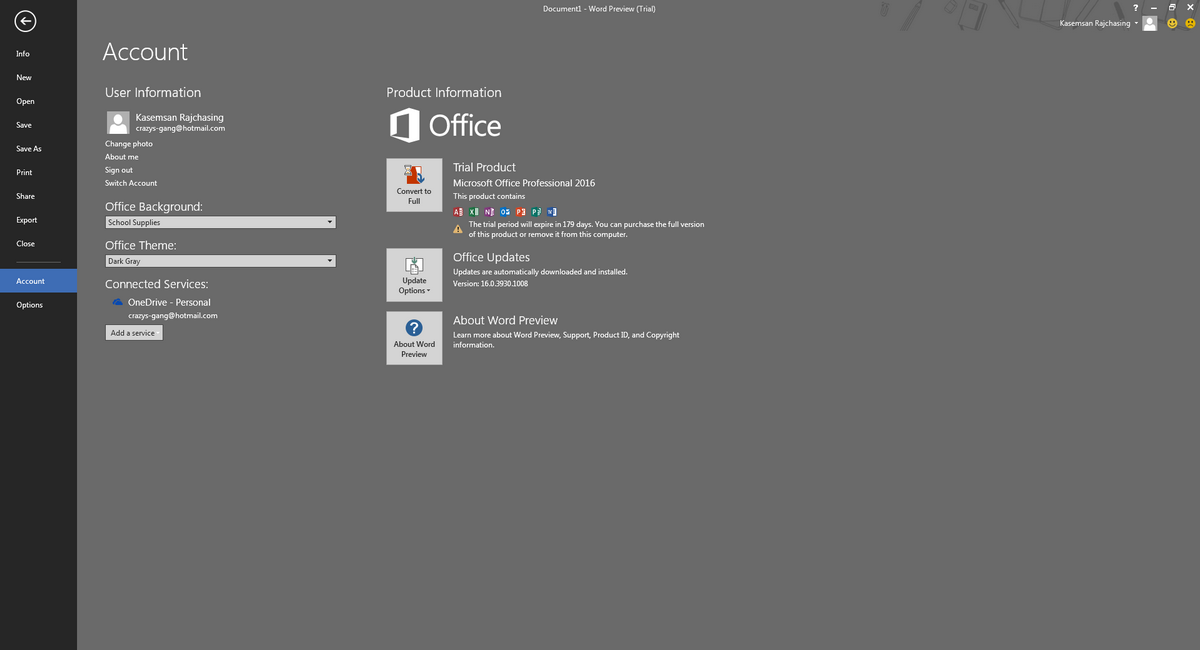
Task: Click the PowerPoint app icon
Action: 521,212
